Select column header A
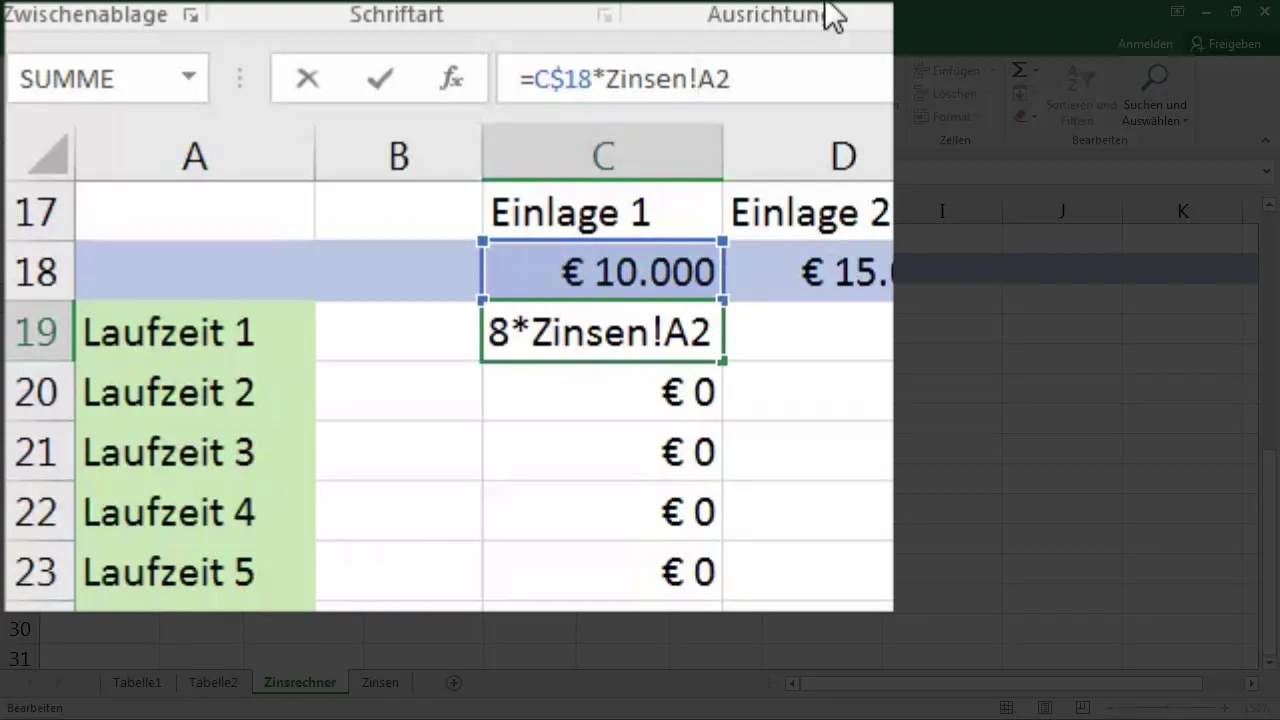This screenshot has width=1280, height=720. (x=195, y=156)
